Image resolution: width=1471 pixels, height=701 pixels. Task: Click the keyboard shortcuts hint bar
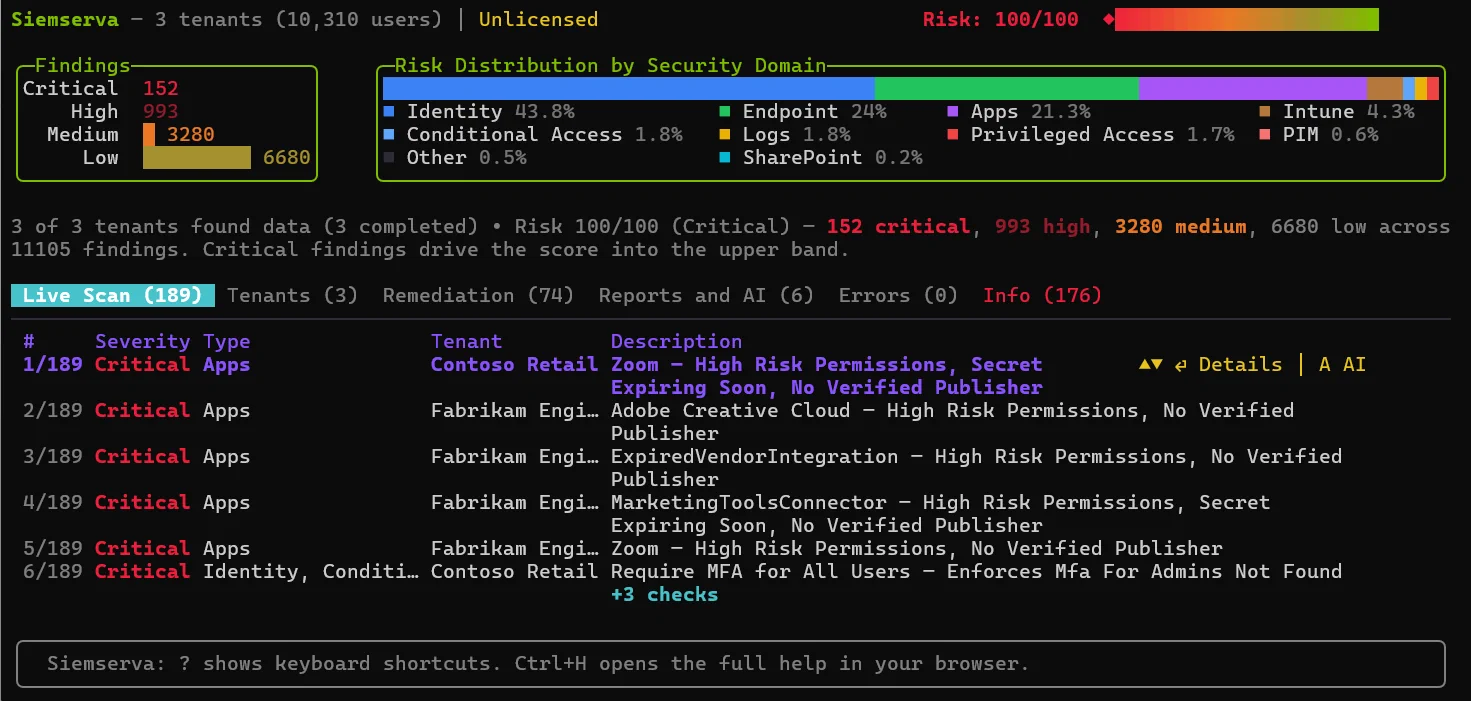(x=731, y=663)
